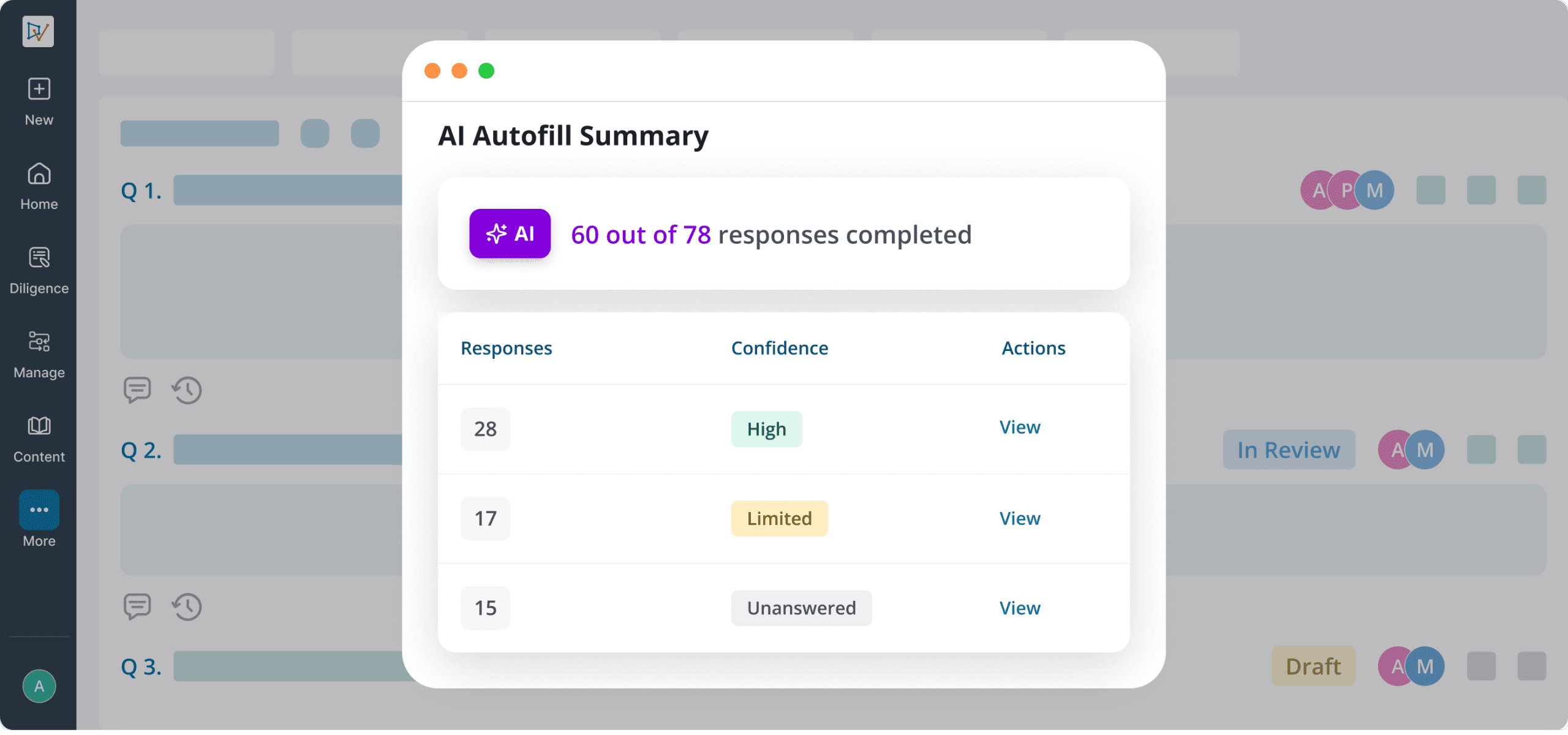Open comments icon under Q 2.
This screenshot has width=1568, height=735.
pos(137,606)
